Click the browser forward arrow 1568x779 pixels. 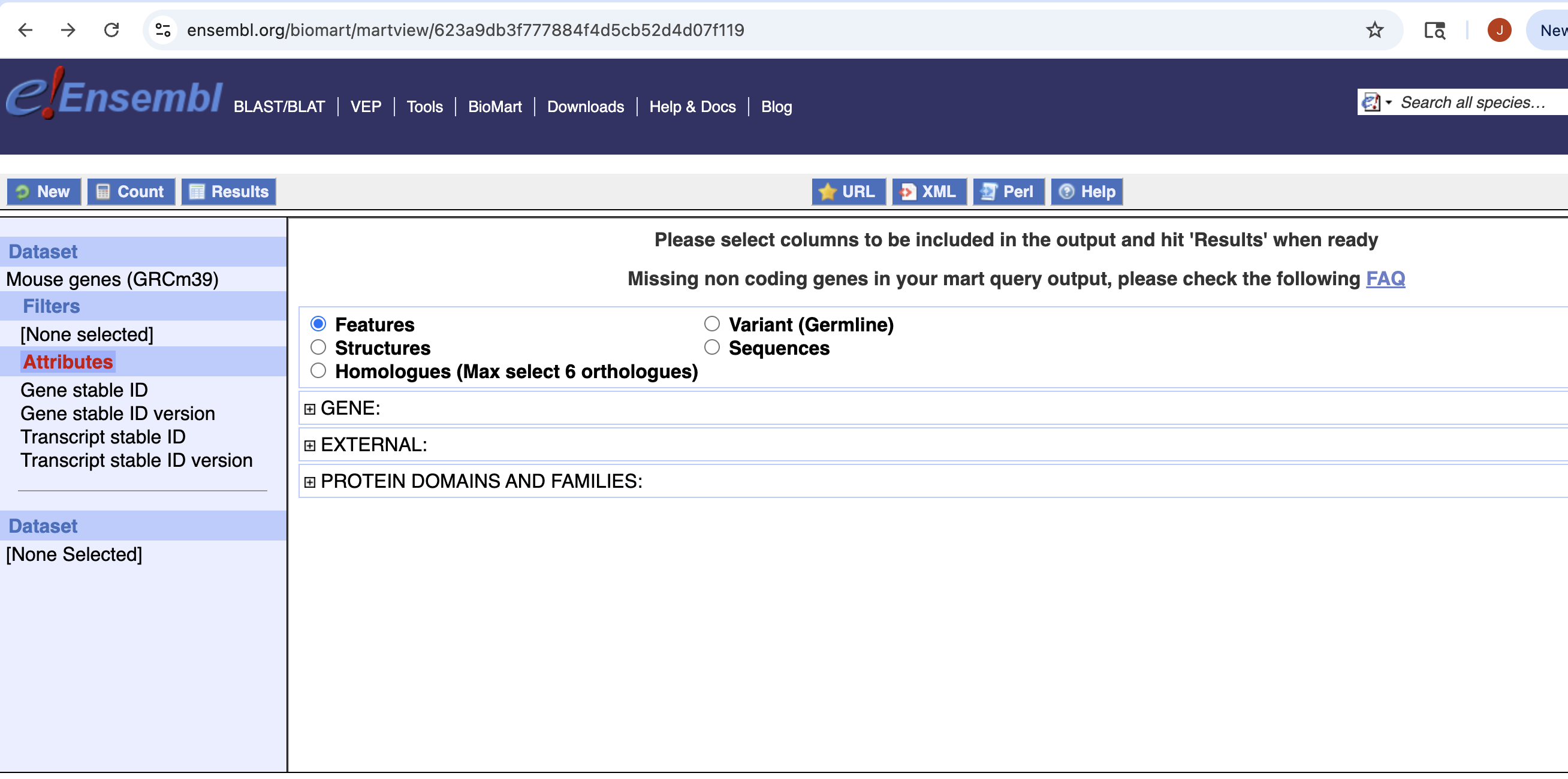tap(68, 30)
